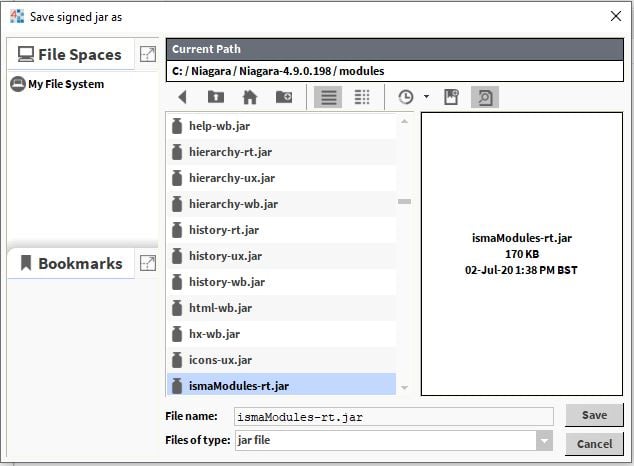Viewport: 634px width, 466px height.
Task: Click the File Spaces panel header
Action: (71, 54)
